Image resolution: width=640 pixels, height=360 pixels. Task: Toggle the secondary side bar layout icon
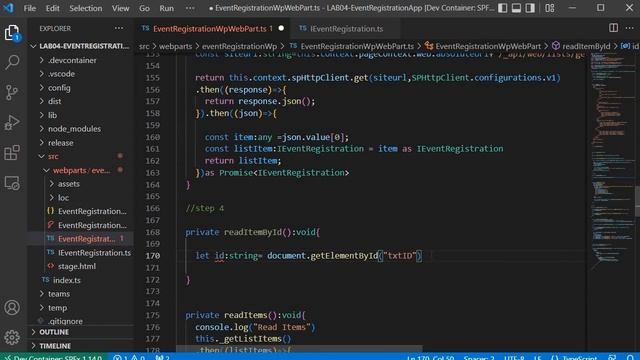point(530,8)
